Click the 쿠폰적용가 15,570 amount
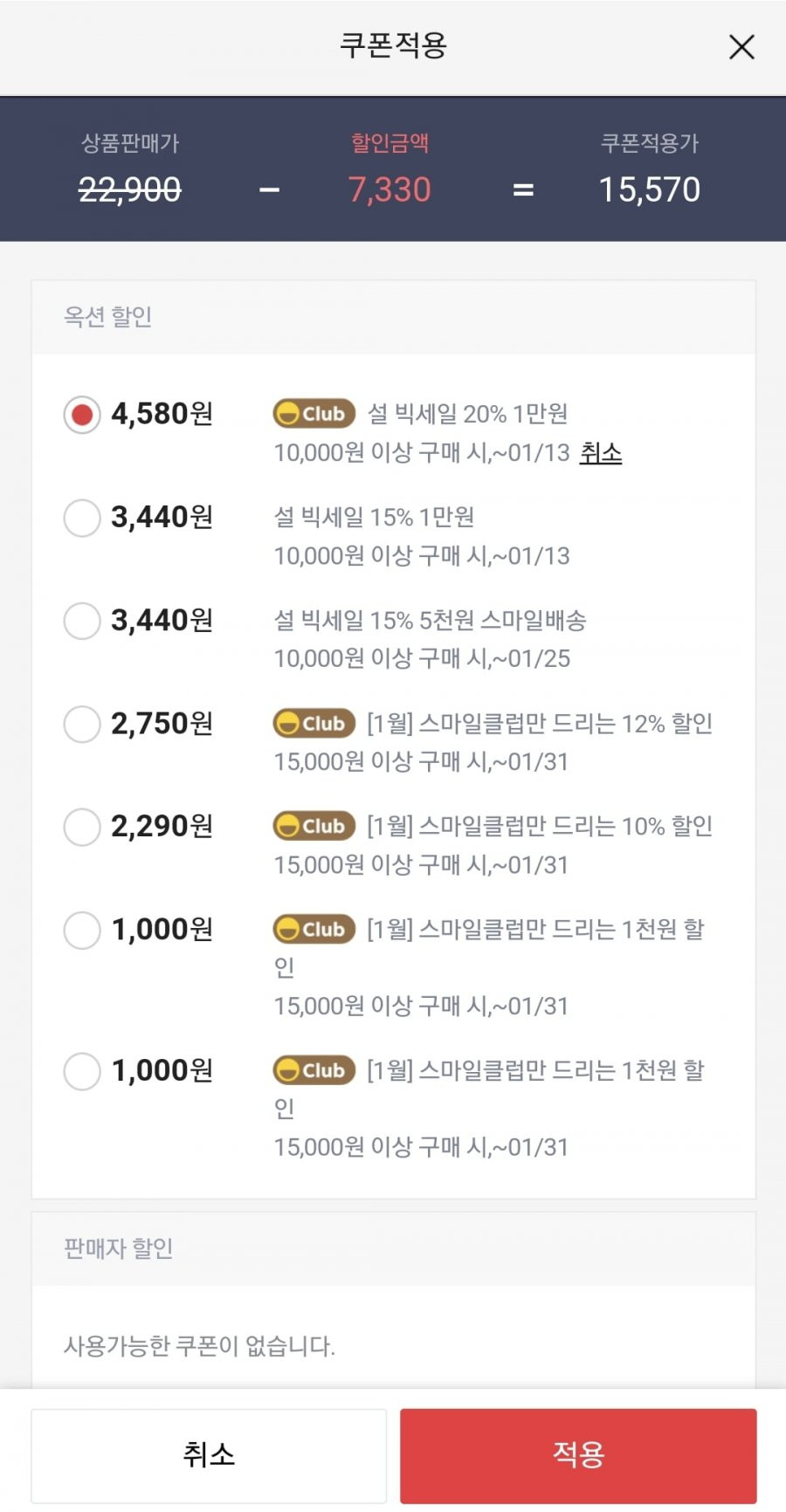Viewport: 786px width, 1512px height. pos(650,189)
